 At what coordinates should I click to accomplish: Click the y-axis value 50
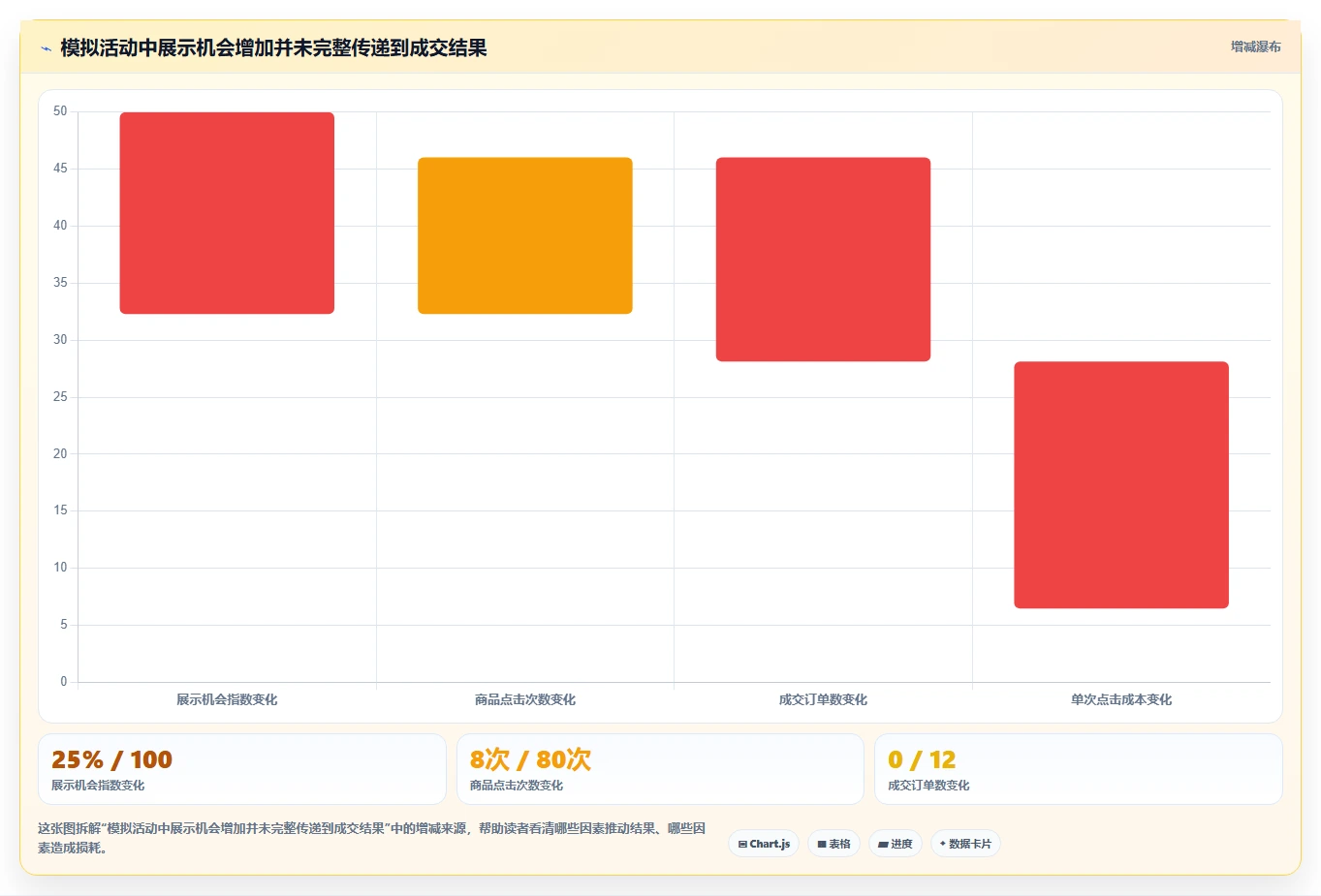pyautogui.click(x=60, y=111)
